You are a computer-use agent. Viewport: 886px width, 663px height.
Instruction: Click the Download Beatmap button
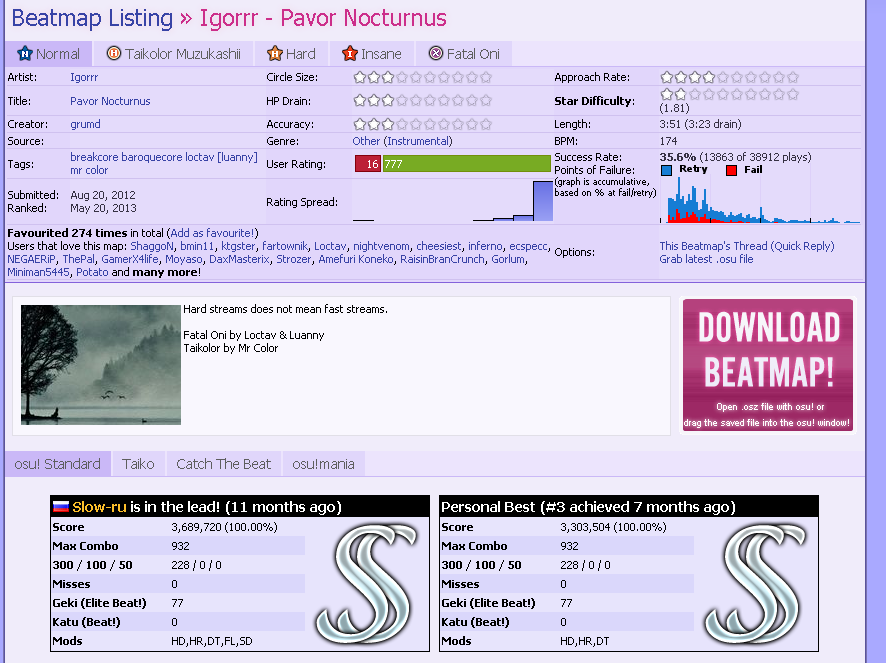(x=767, y=365)
